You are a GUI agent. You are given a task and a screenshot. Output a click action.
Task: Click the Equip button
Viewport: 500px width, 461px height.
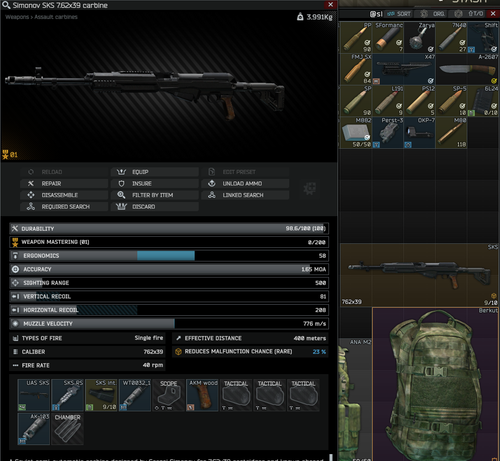(155, 172)
